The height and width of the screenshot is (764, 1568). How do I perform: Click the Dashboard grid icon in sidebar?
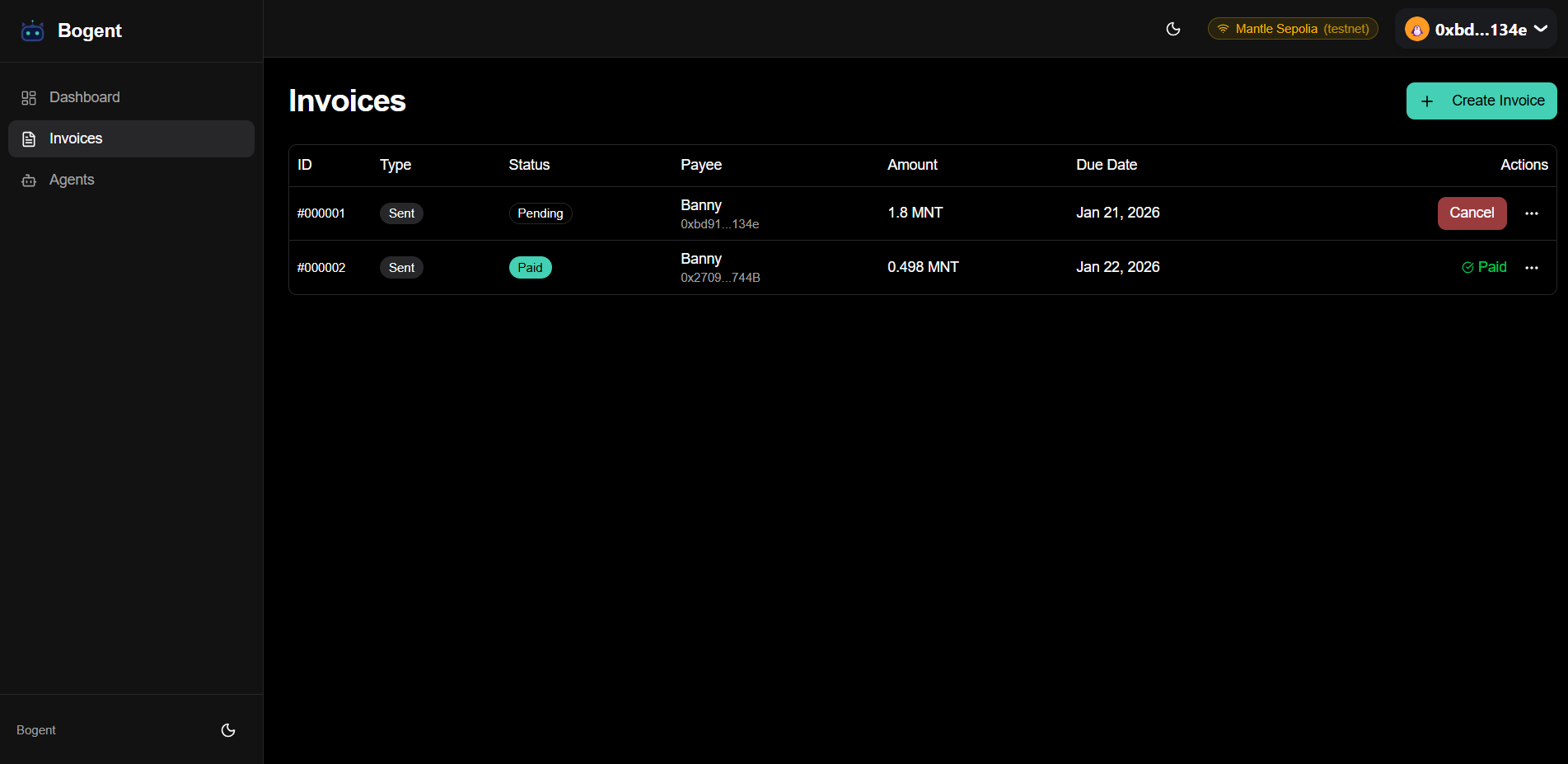[29, 98]
